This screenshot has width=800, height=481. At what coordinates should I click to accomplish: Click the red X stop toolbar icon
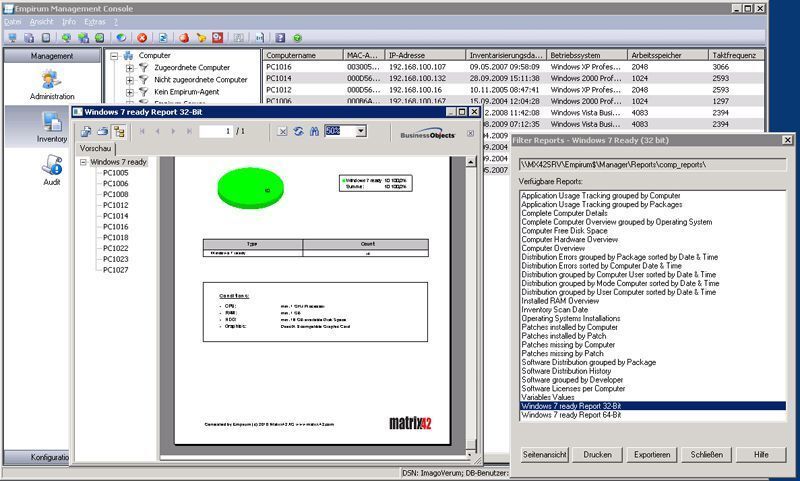[x=142, y=38]
